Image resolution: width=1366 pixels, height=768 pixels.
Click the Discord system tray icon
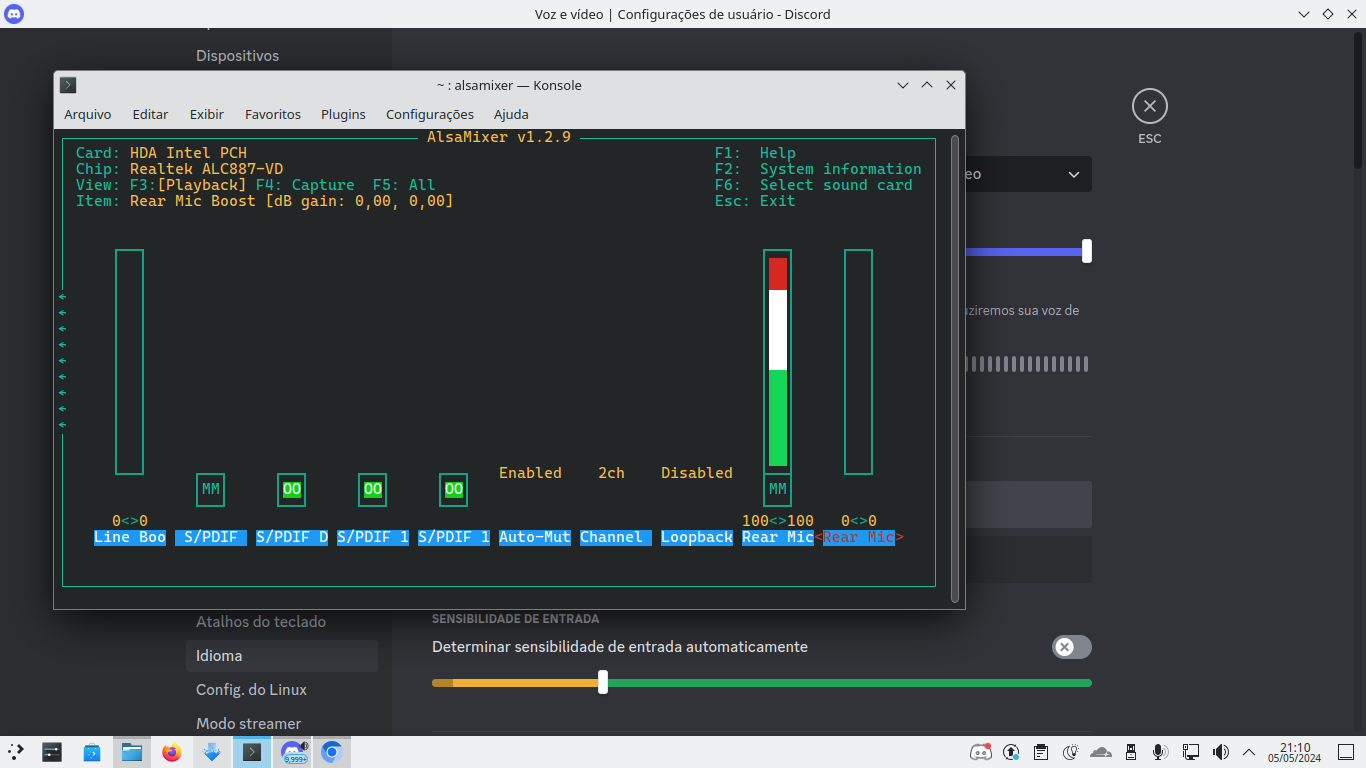(980, 752)
